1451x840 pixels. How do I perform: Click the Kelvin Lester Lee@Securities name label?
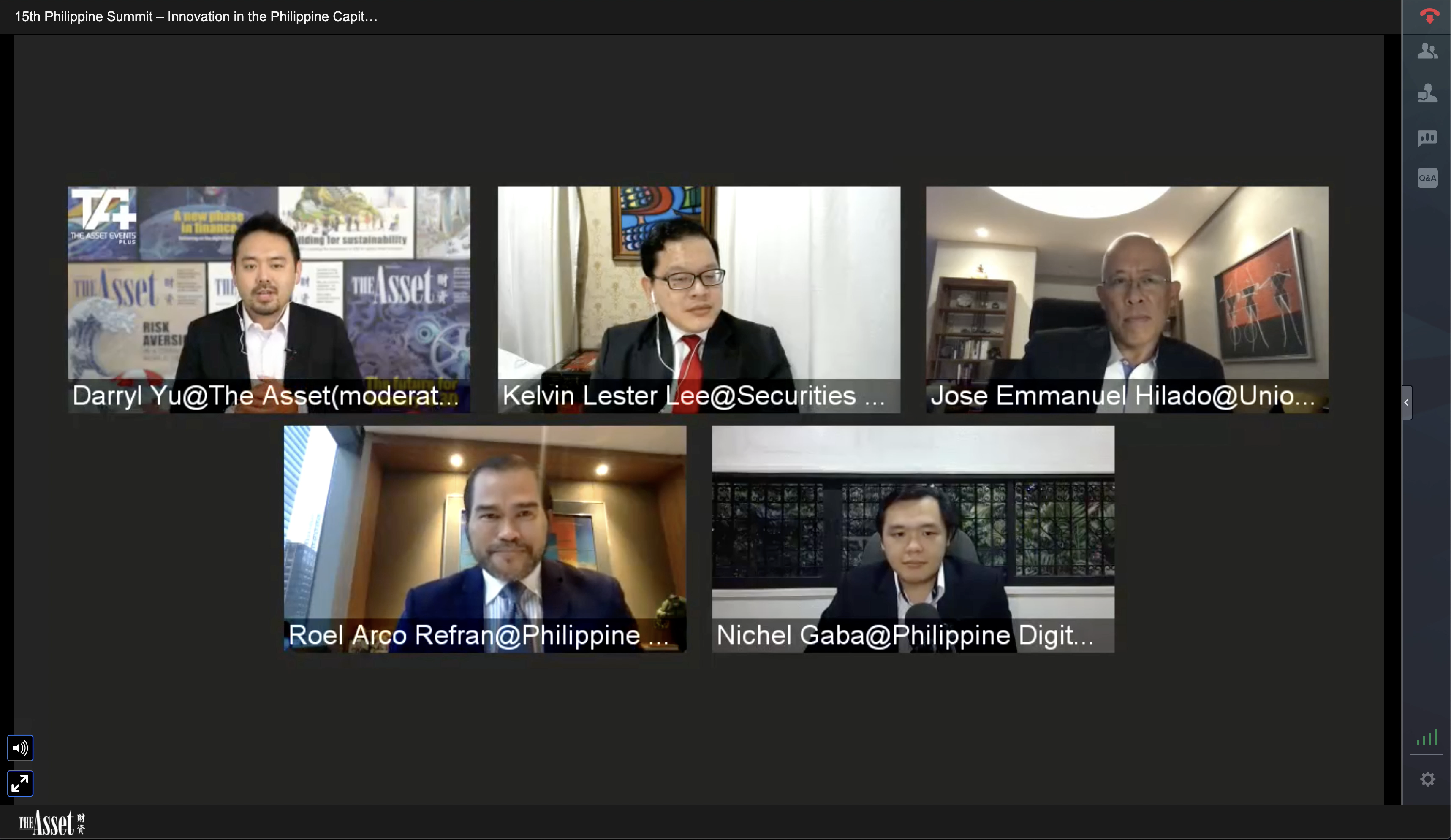[x=694, y=396]
